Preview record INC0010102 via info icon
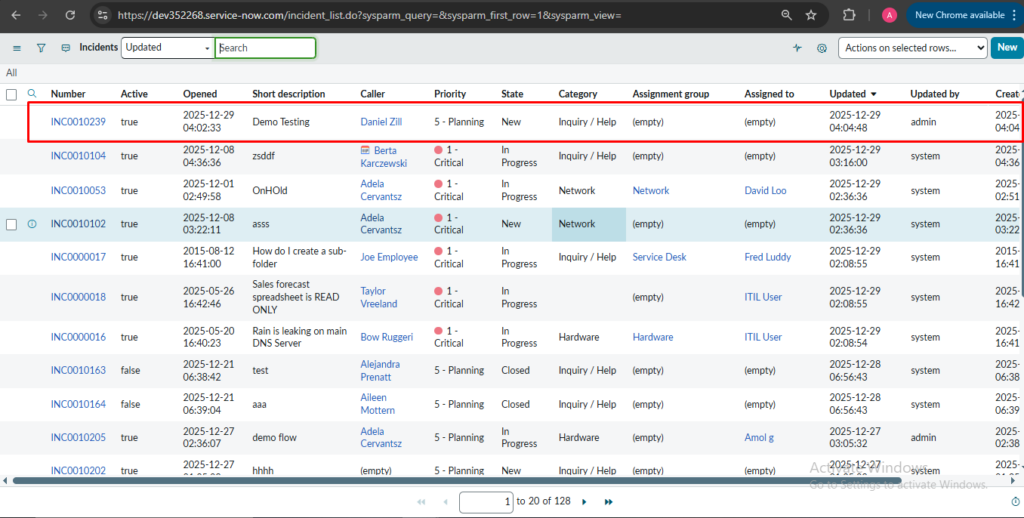 click(31, 224)
